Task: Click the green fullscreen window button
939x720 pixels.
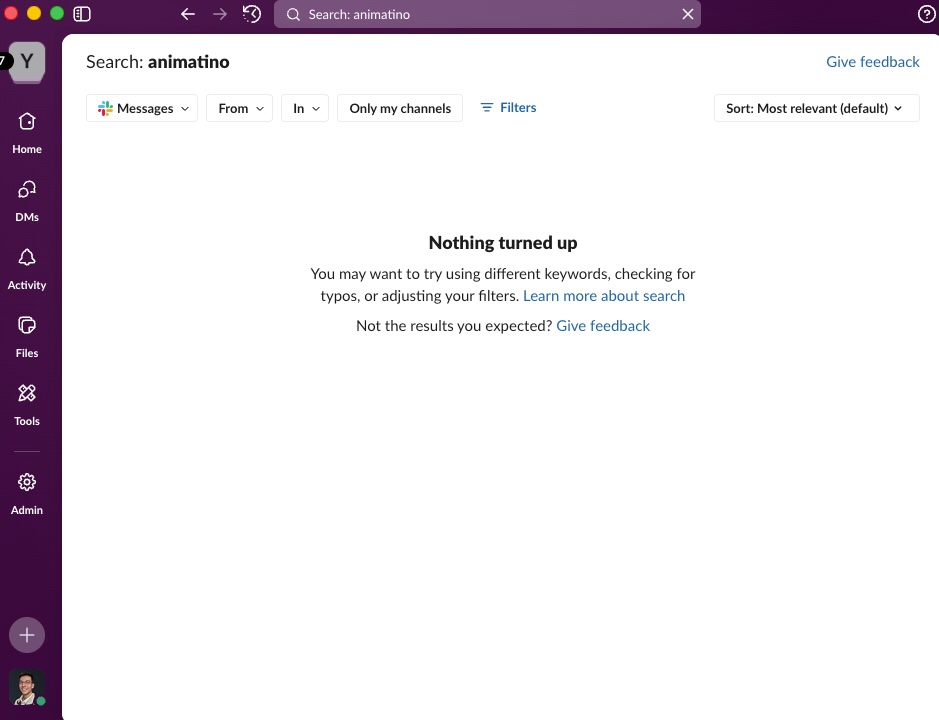Action: coord(57,13)
